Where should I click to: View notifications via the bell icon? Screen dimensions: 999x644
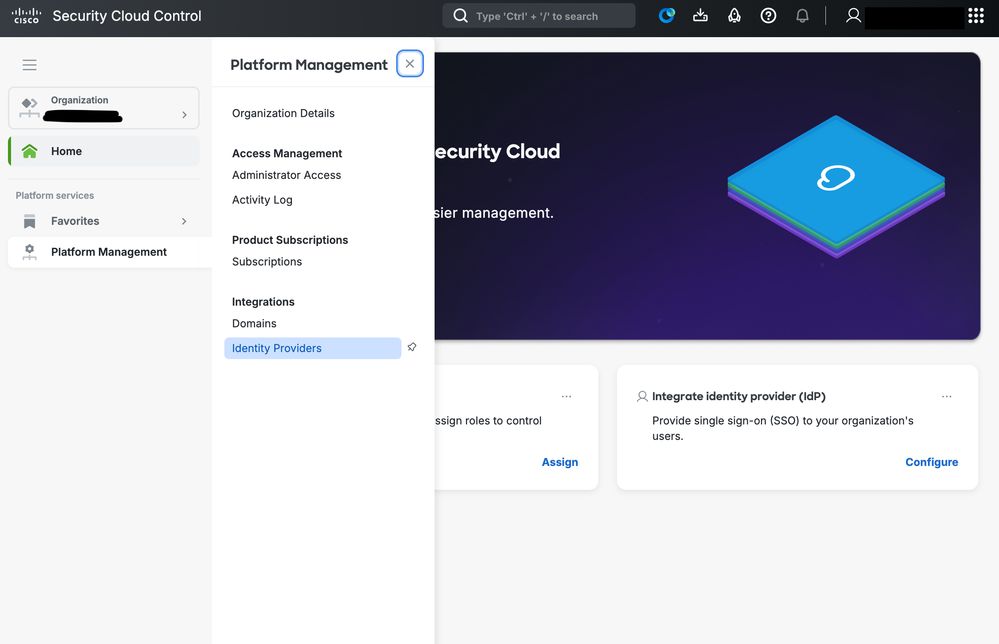pyautogui.click(x=802, y=16)
